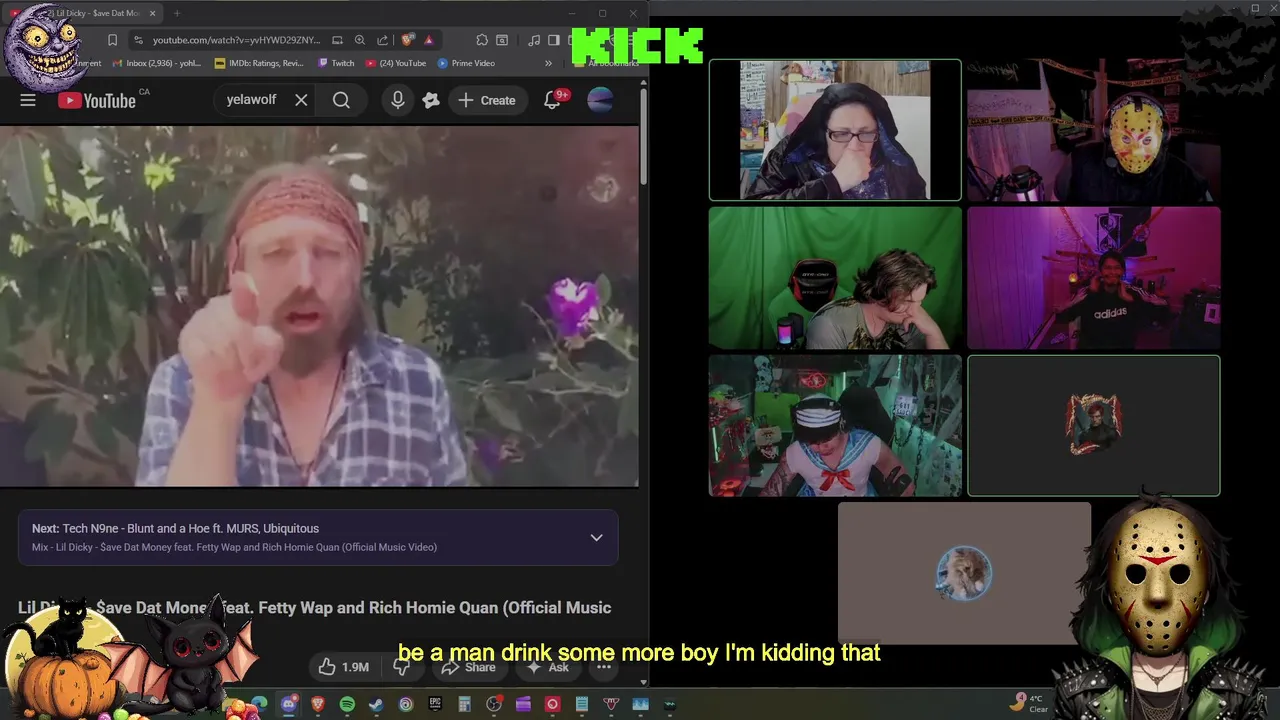
Task: Open Brave browser from the taskbar
Action: point(318,704)
